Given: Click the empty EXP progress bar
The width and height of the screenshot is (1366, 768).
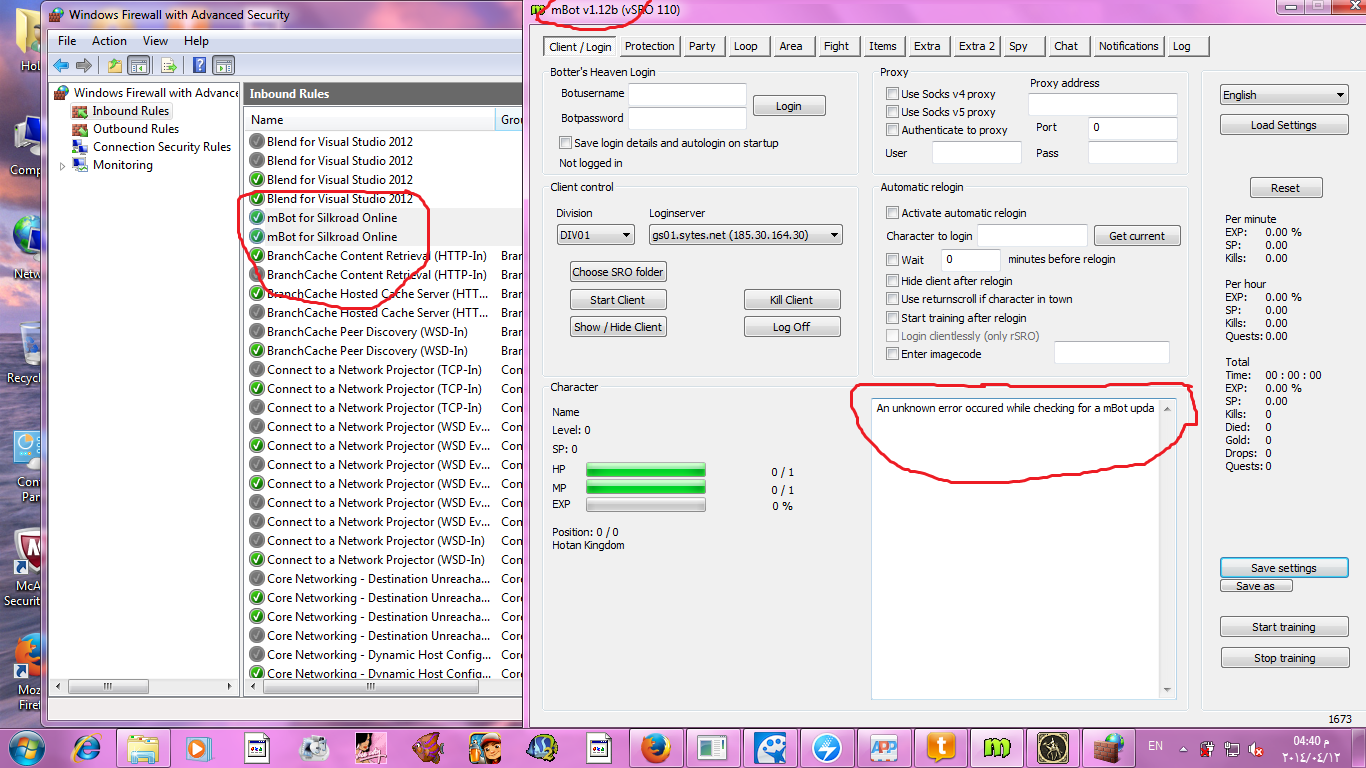Looking at the screenshot, I should [646, 505].
